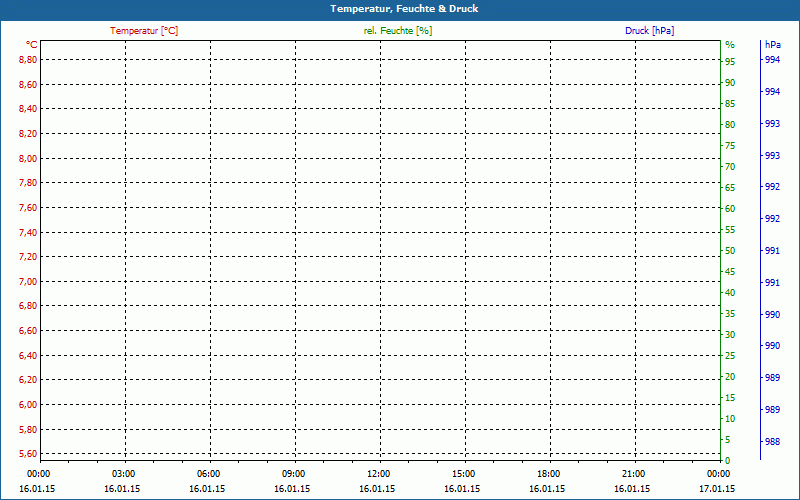Click the 7,00 temperature axis value
Screen dimensions: 800x500
pyautogui.click(x=28, y=282)
